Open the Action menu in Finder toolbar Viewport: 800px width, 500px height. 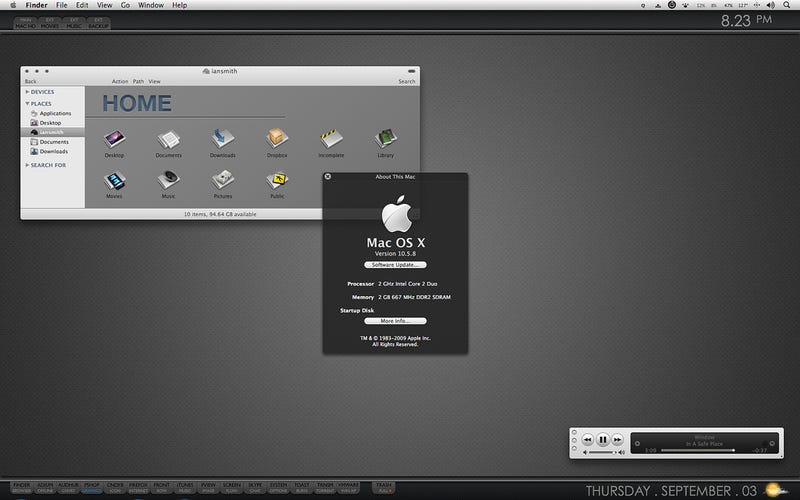coord(120,82)
